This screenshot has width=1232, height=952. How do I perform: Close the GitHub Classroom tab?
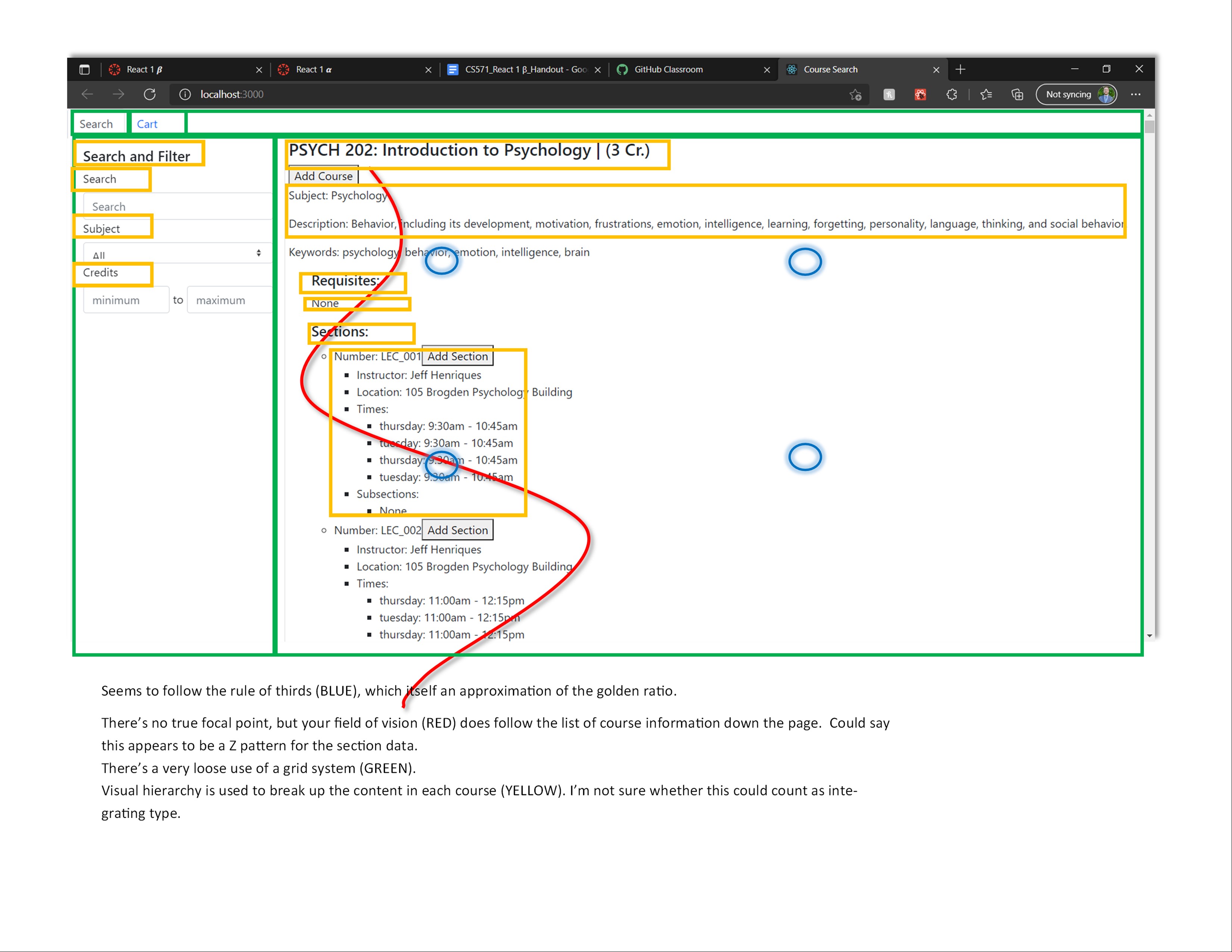766,70
